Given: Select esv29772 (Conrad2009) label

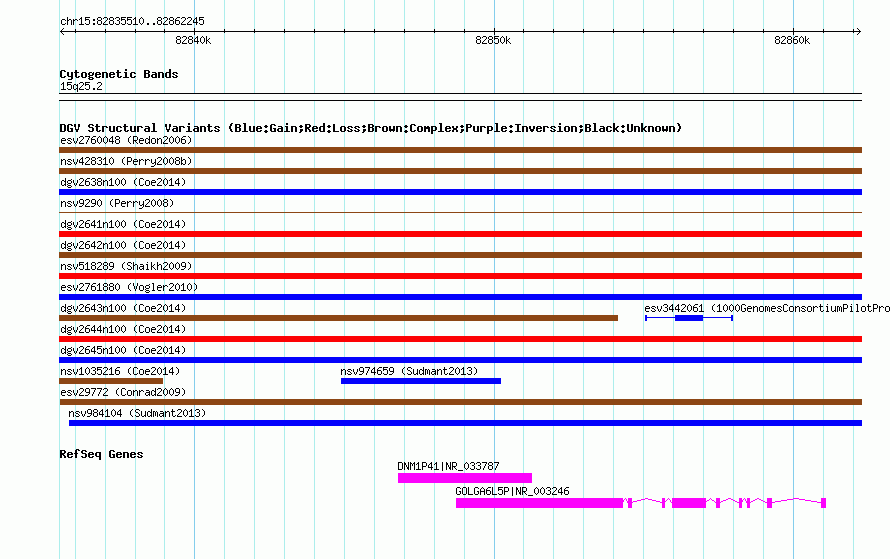Looking at the screenshot, I should click(x=123, y=392).
